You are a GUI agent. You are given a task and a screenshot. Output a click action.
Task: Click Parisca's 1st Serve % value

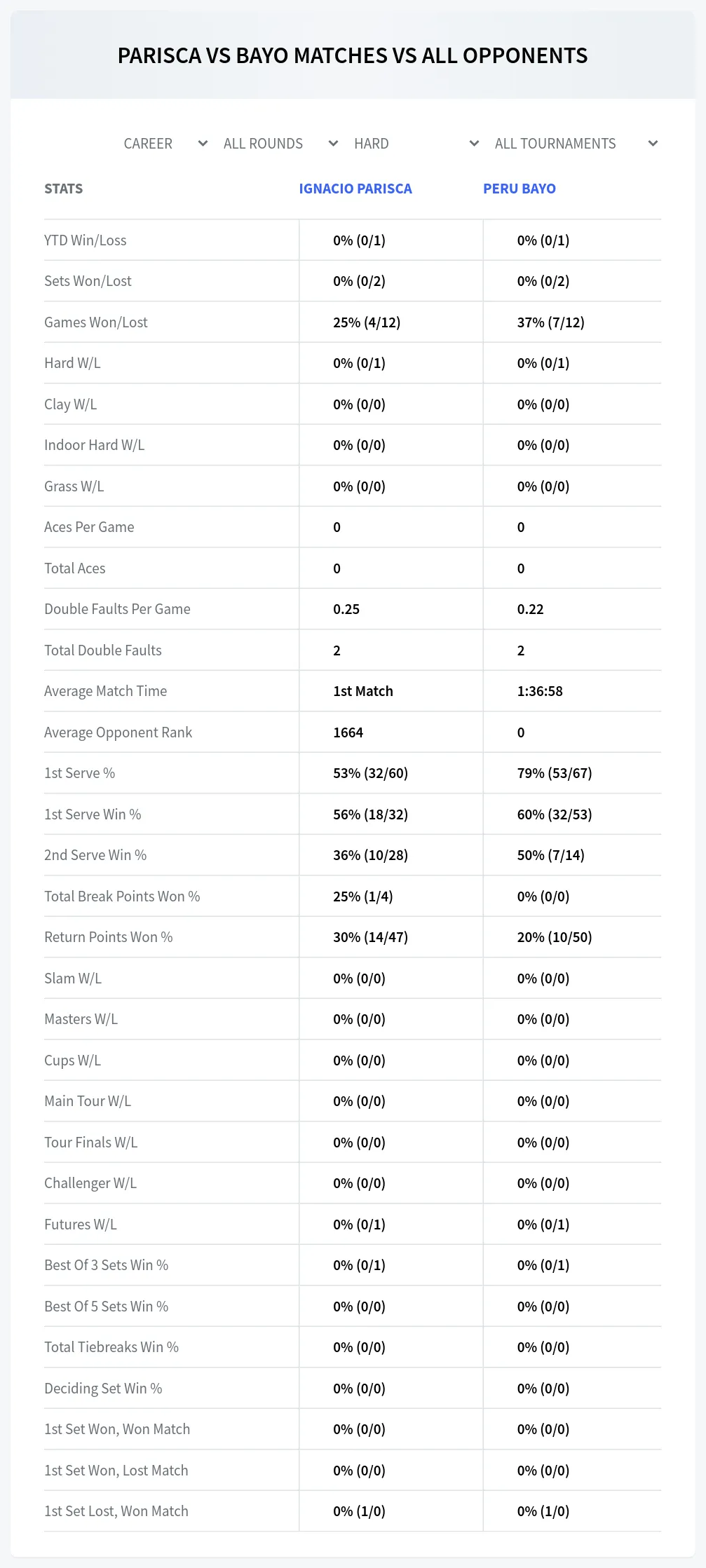[x=370, y=773]
